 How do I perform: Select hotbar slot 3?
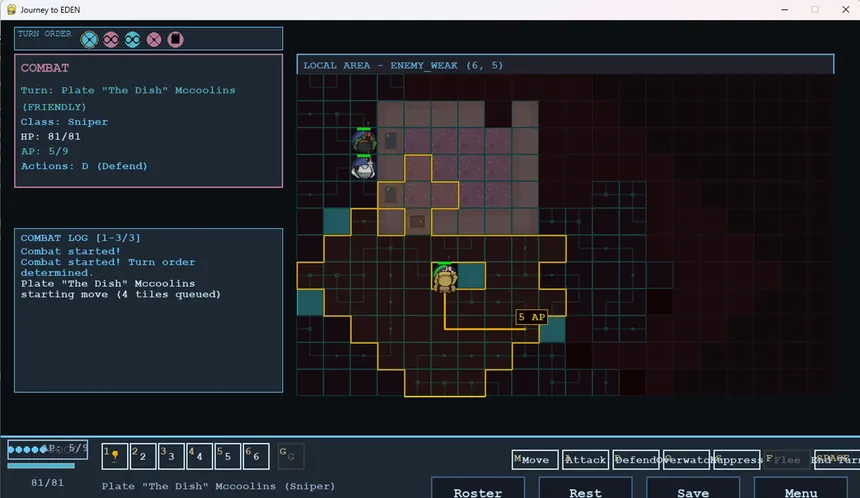point(171,456)
